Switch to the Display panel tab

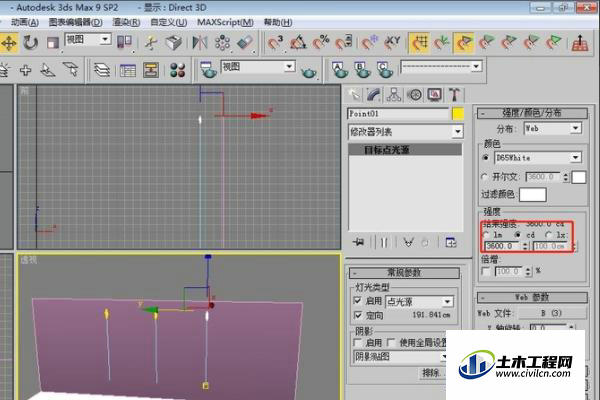point(435,94)
